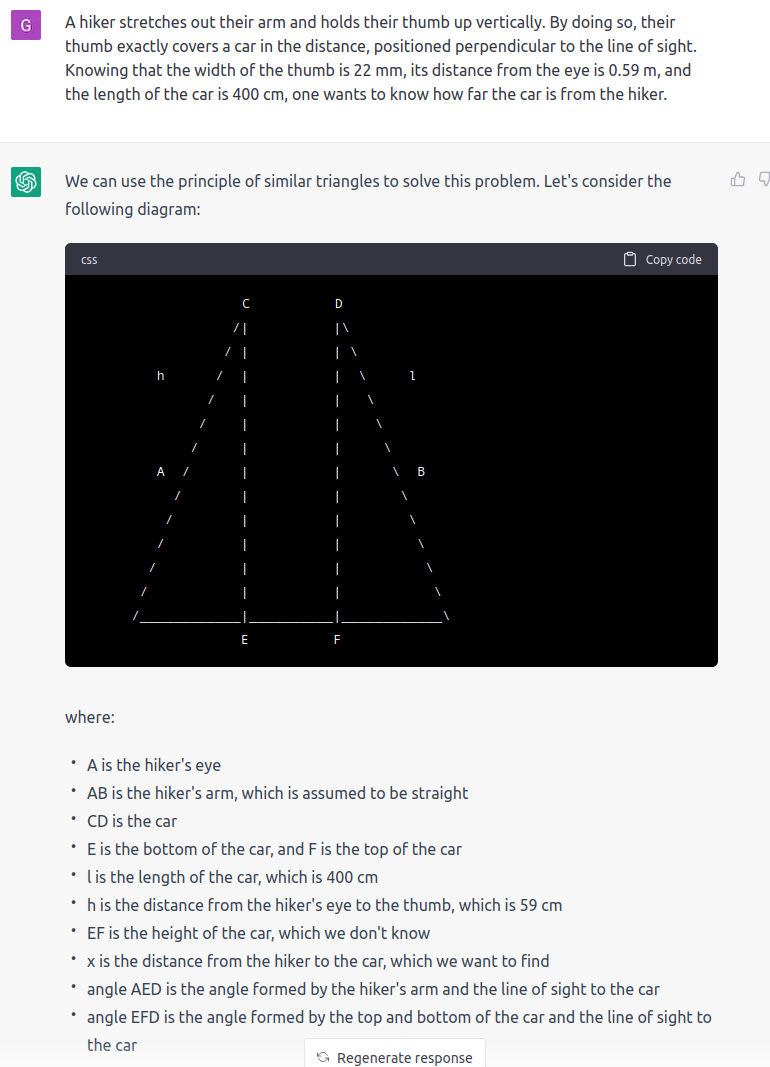Click the Regenerate response button
The width and height of the screenshot is (770, 1067).
[x=395, y=1055]
